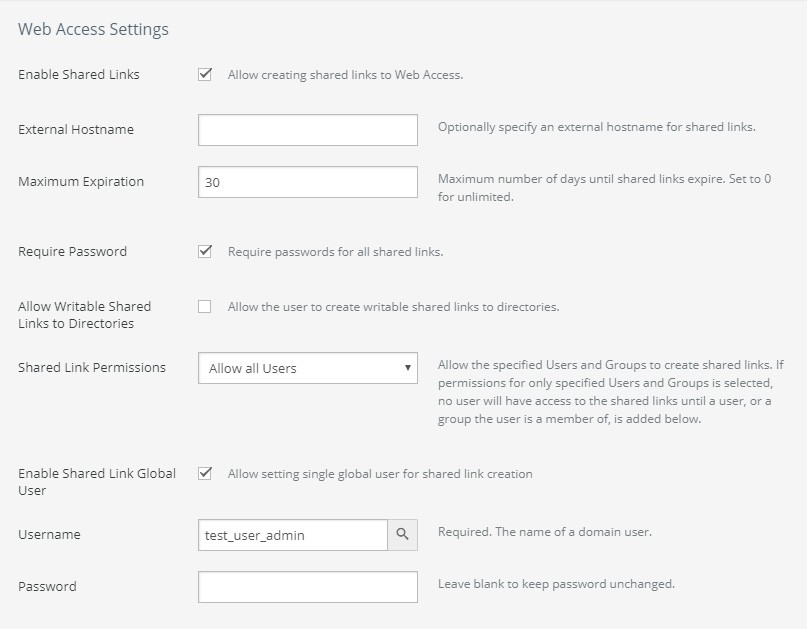Click 'Enable Shared Link Global User' label
807x629 pixels.
pyautogui.click(x=97, y=482)
